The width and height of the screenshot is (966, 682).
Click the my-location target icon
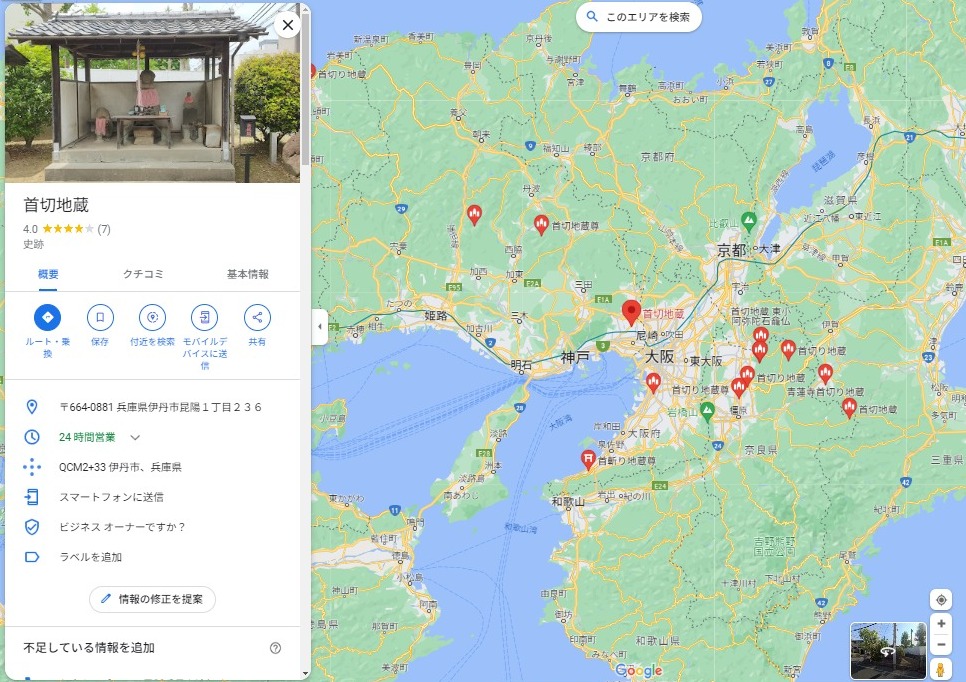pos(941,599)
